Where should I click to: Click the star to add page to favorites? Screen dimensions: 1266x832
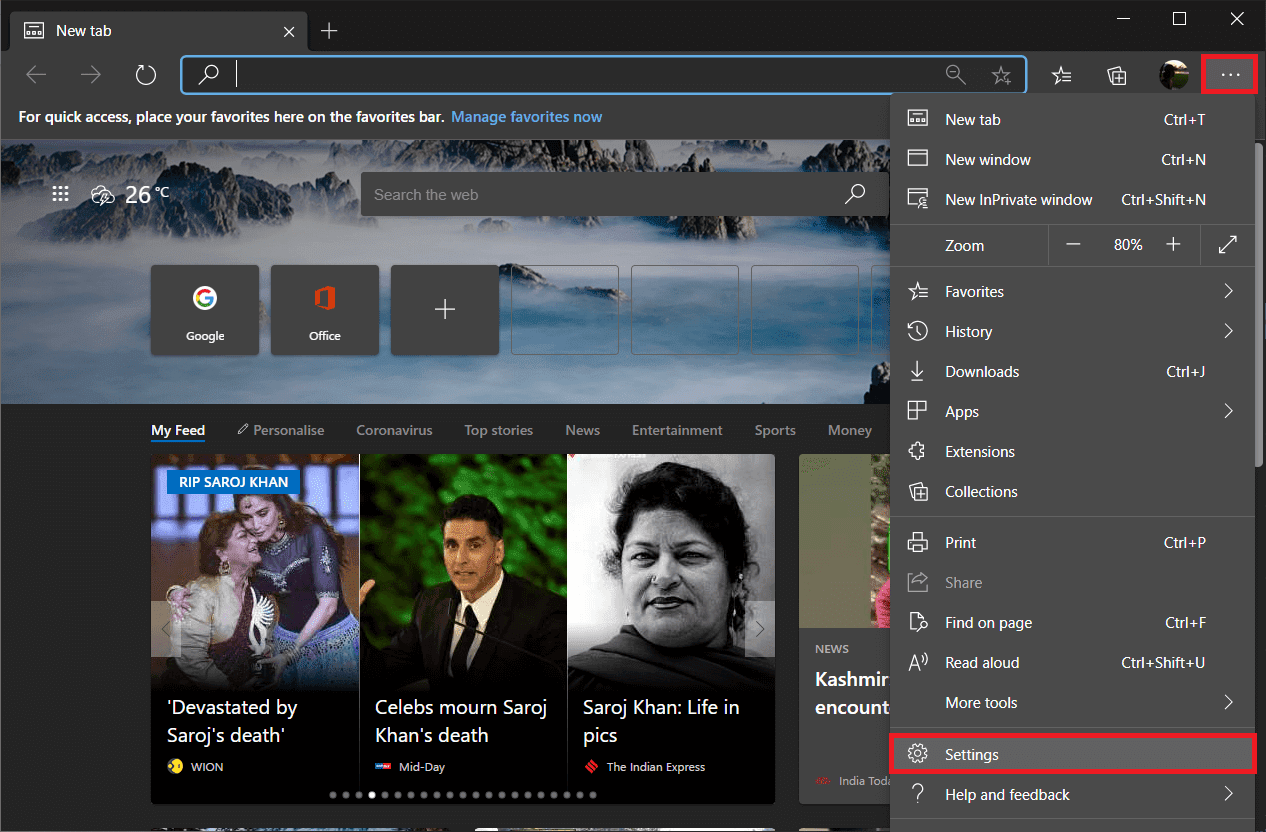click(1000, 75)
